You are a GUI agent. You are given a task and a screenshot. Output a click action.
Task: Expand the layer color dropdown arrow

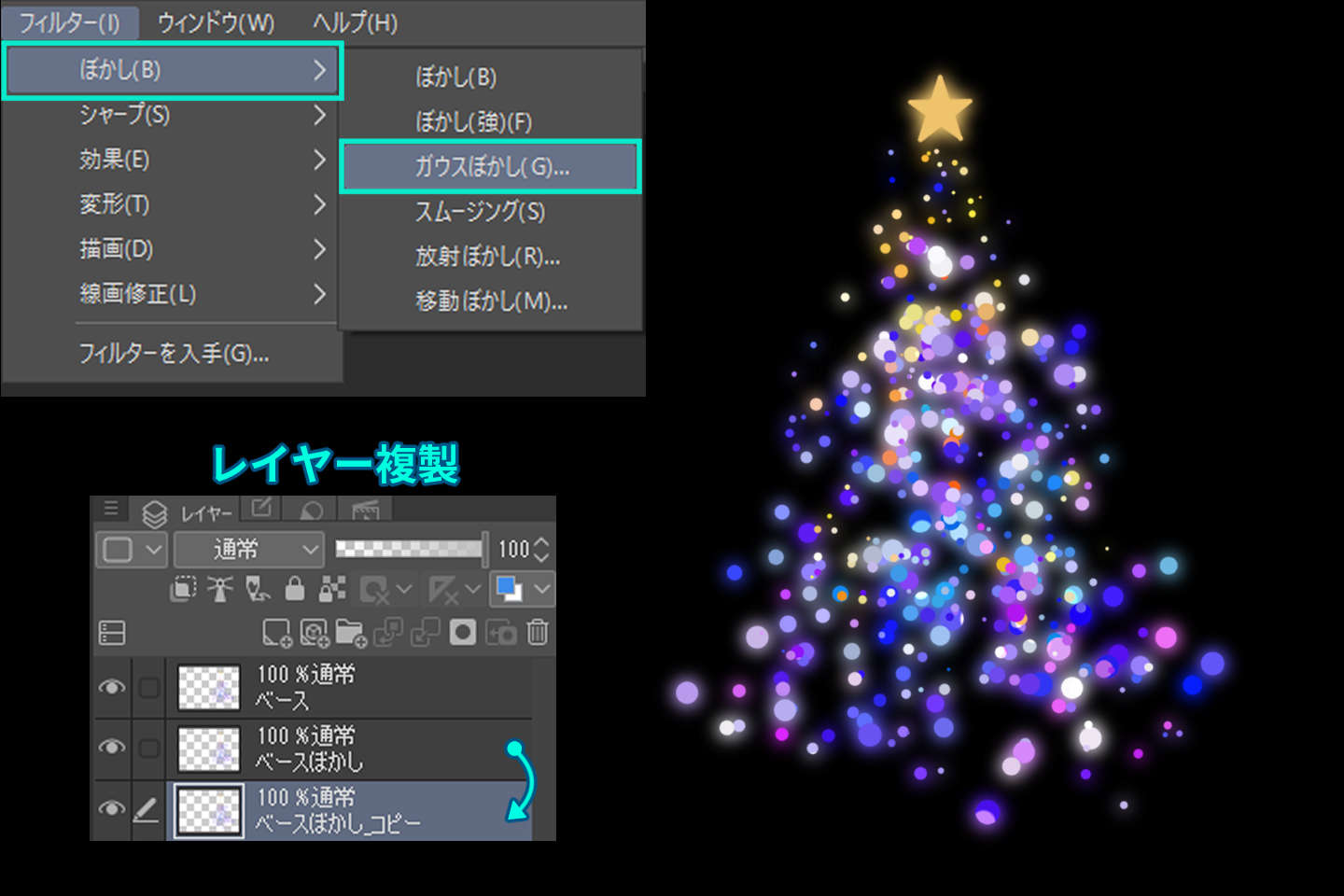[x=542, y=589]
